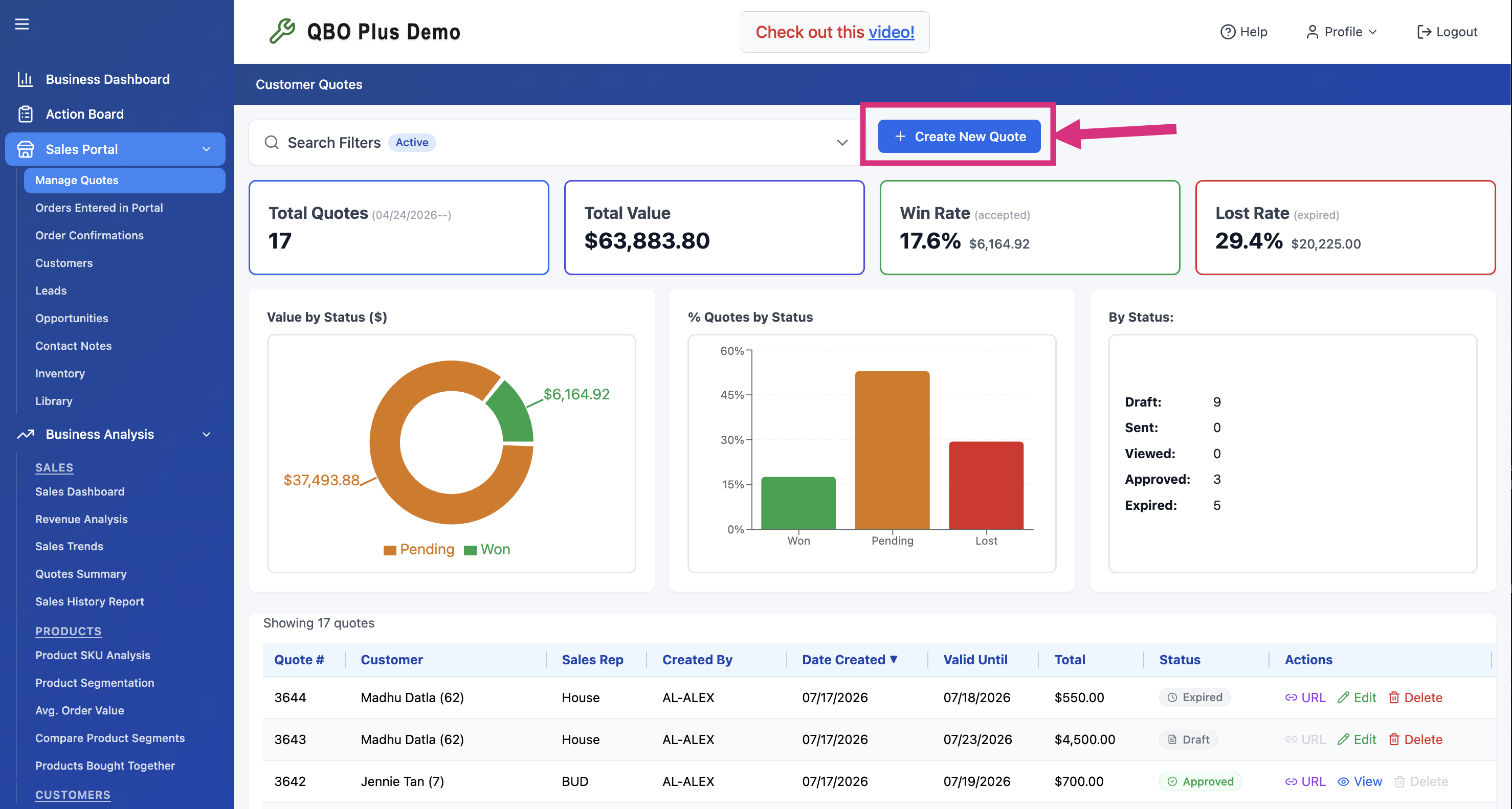Toggle the Pending legend in donut chart
Screen dimensions: 1512x809
click(x=419, y=549)
